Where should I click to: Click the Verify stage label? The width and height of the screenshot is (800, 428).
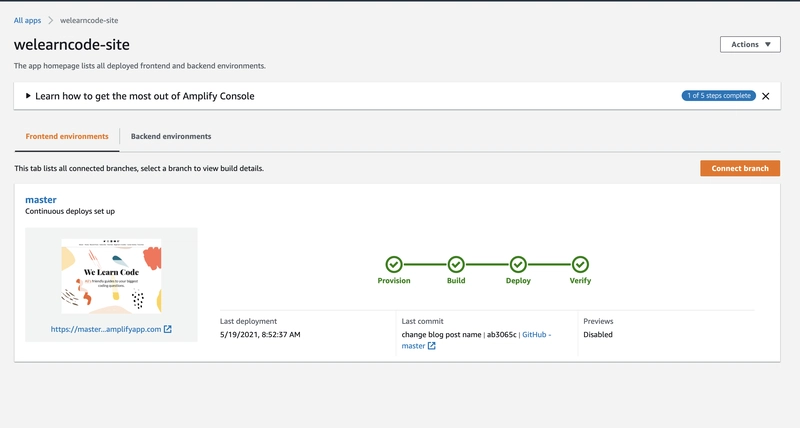click(580, 281)
